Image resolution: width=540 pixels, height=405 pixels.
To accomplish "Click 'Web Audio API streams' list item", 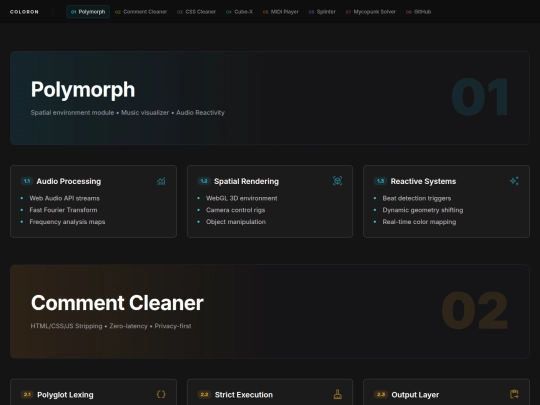I will (x=64, y=198).
